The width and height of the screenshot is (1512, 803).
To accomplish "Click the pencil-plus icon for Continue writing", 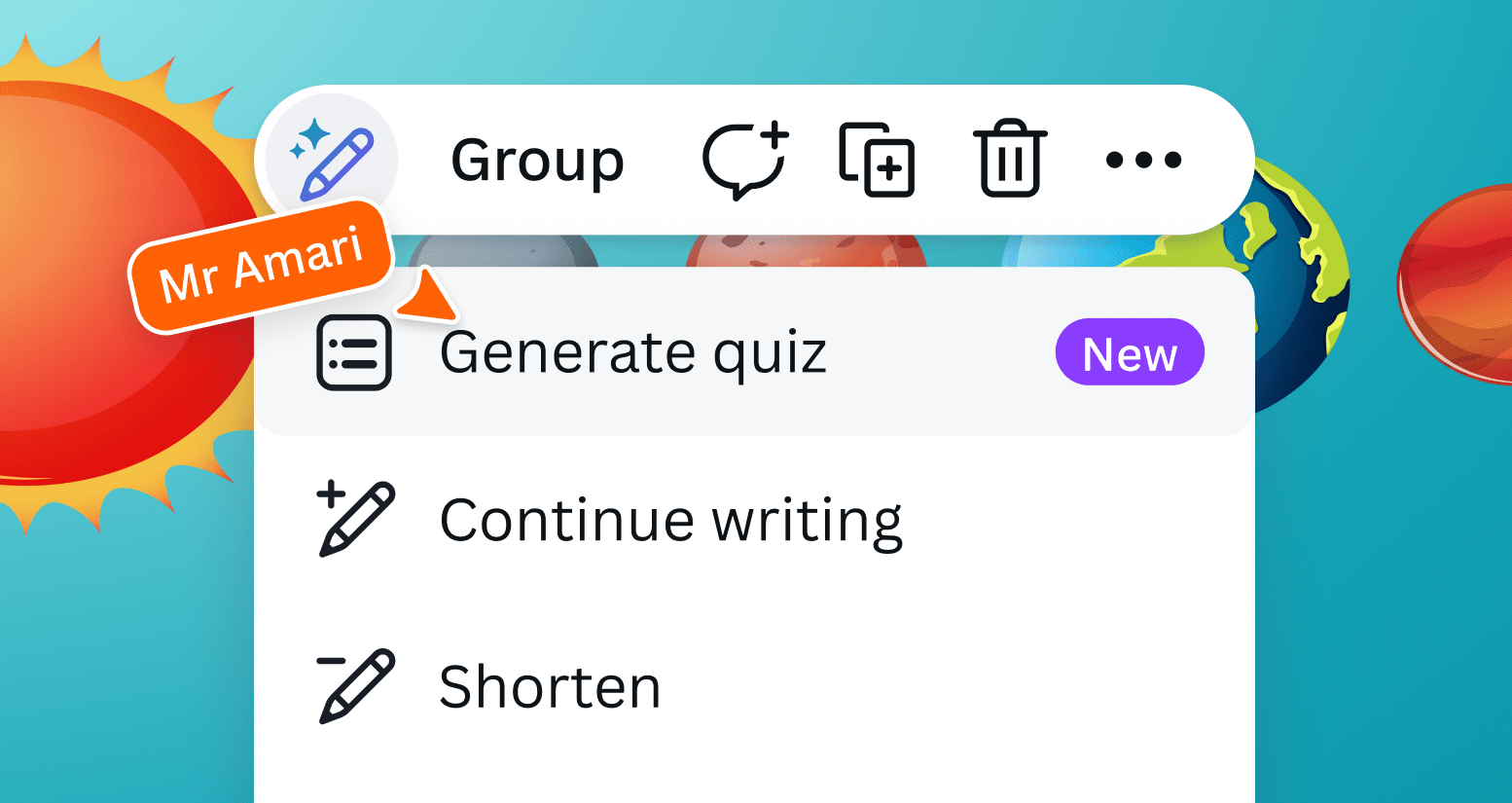I will pos(355,519).
